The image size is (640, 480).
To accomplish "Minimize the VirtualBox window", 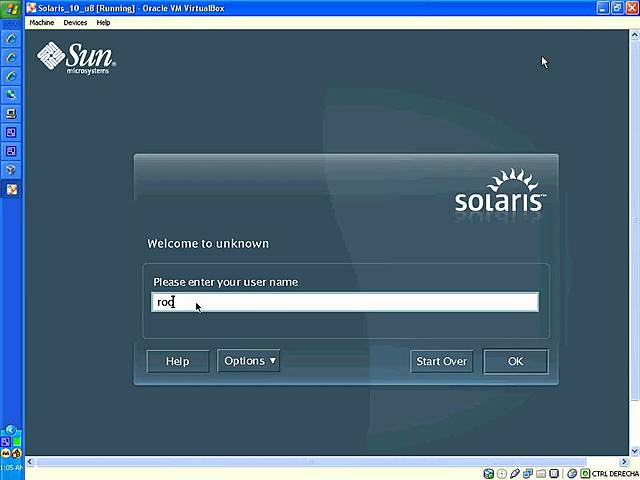I will click(x=603, y=8).
